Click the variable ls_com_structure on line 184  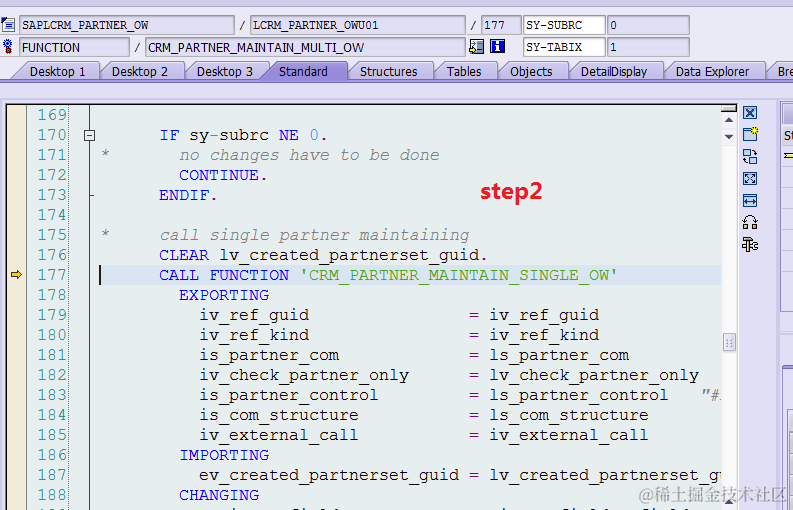568,415
